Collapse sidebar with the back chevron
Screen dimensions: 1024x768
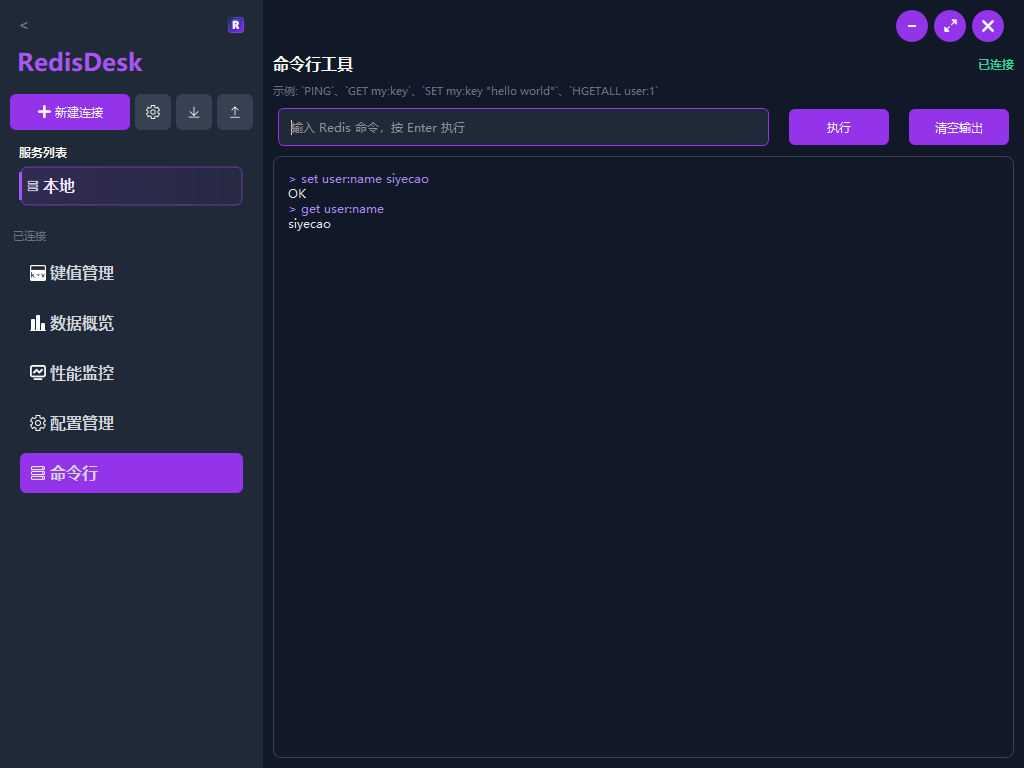pyautogui.click(x=24, y=25)
